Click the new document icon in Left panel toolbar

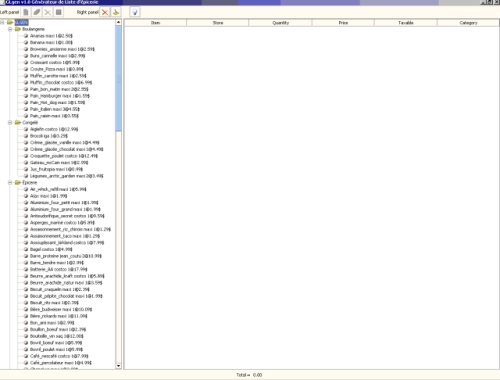coord(26,12)
